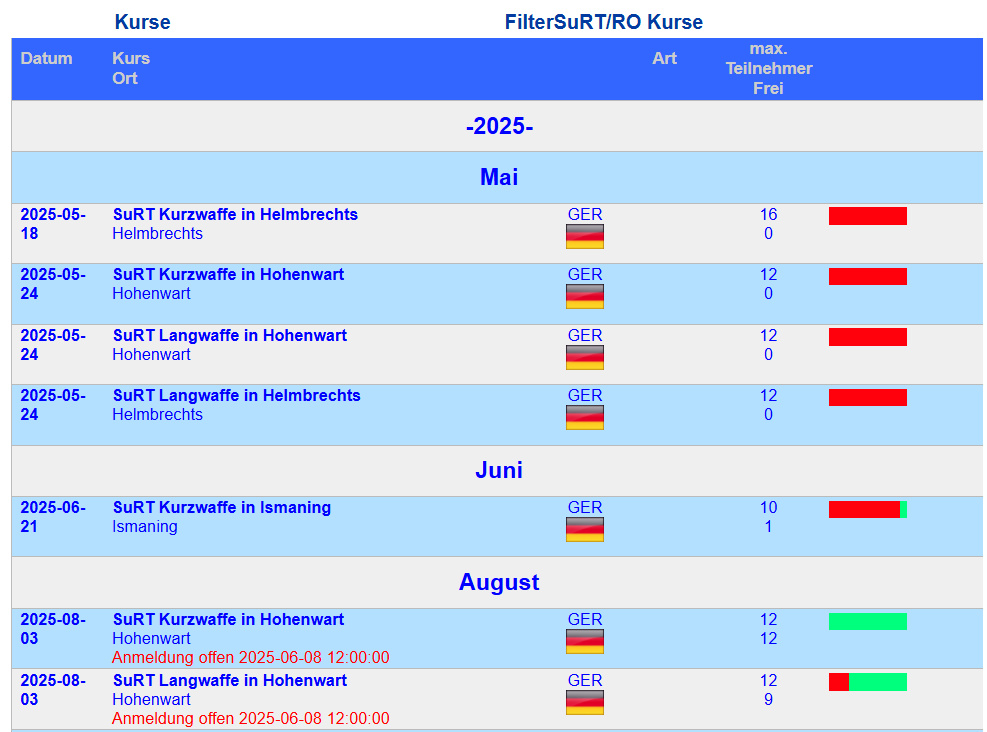The height and width of the screenshot is (732, 987).
Task: Click the green availability bar for August Kurzwaffe Hohenwart
Action: tap(868, 621)
